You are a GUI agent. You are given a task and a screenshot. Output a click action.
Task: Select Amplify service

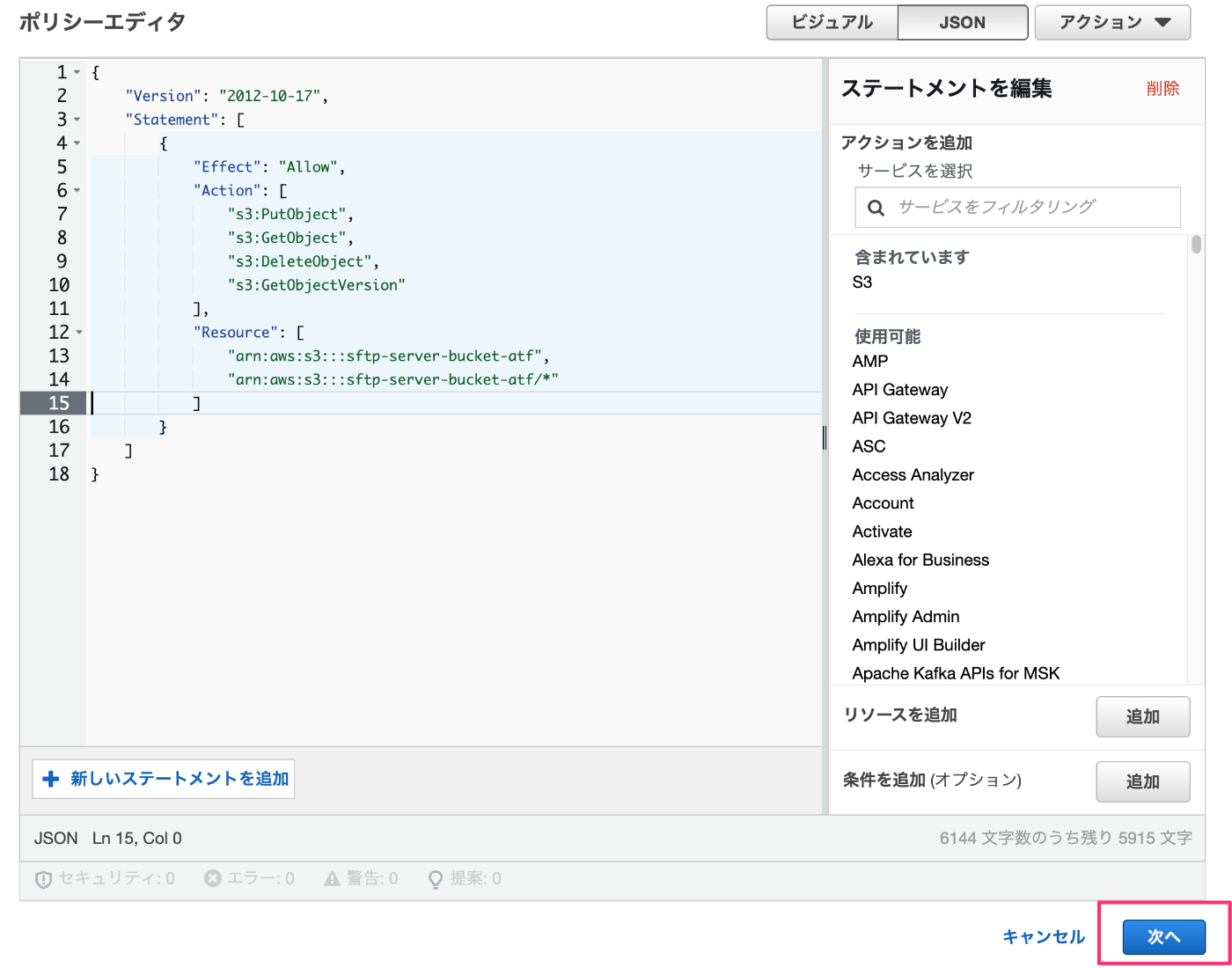click(x=879, y=589)
